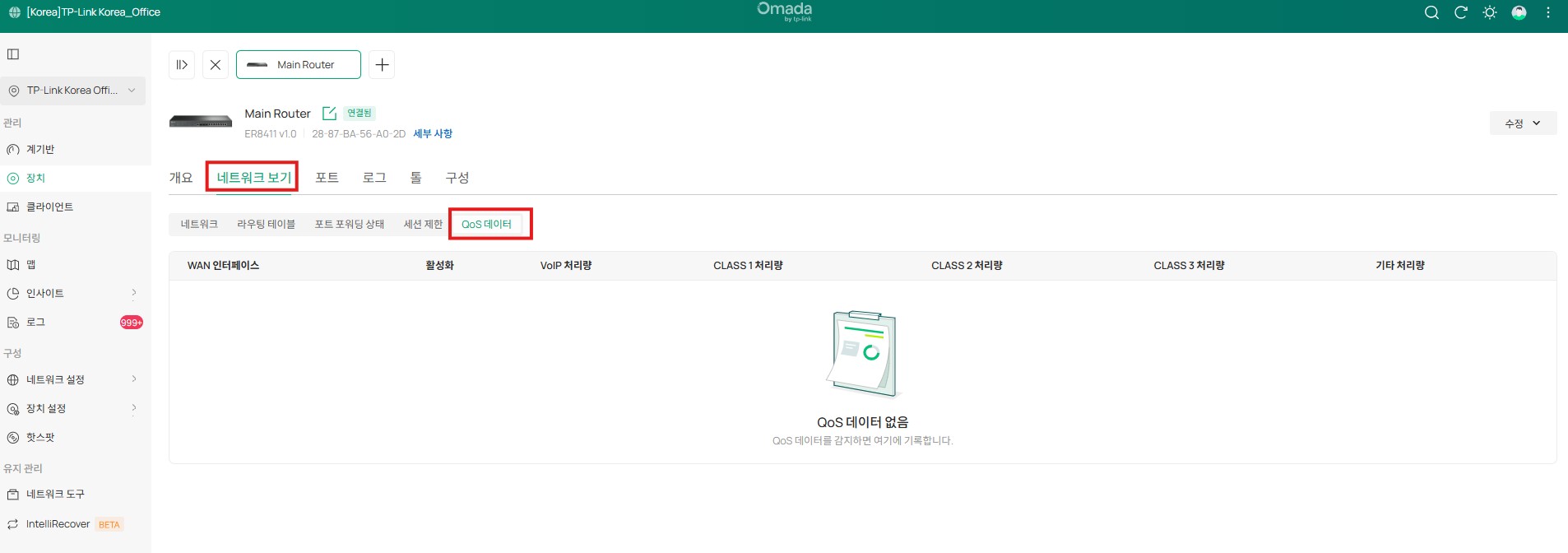Click the 연결됨 status badge

click(360, 113)
